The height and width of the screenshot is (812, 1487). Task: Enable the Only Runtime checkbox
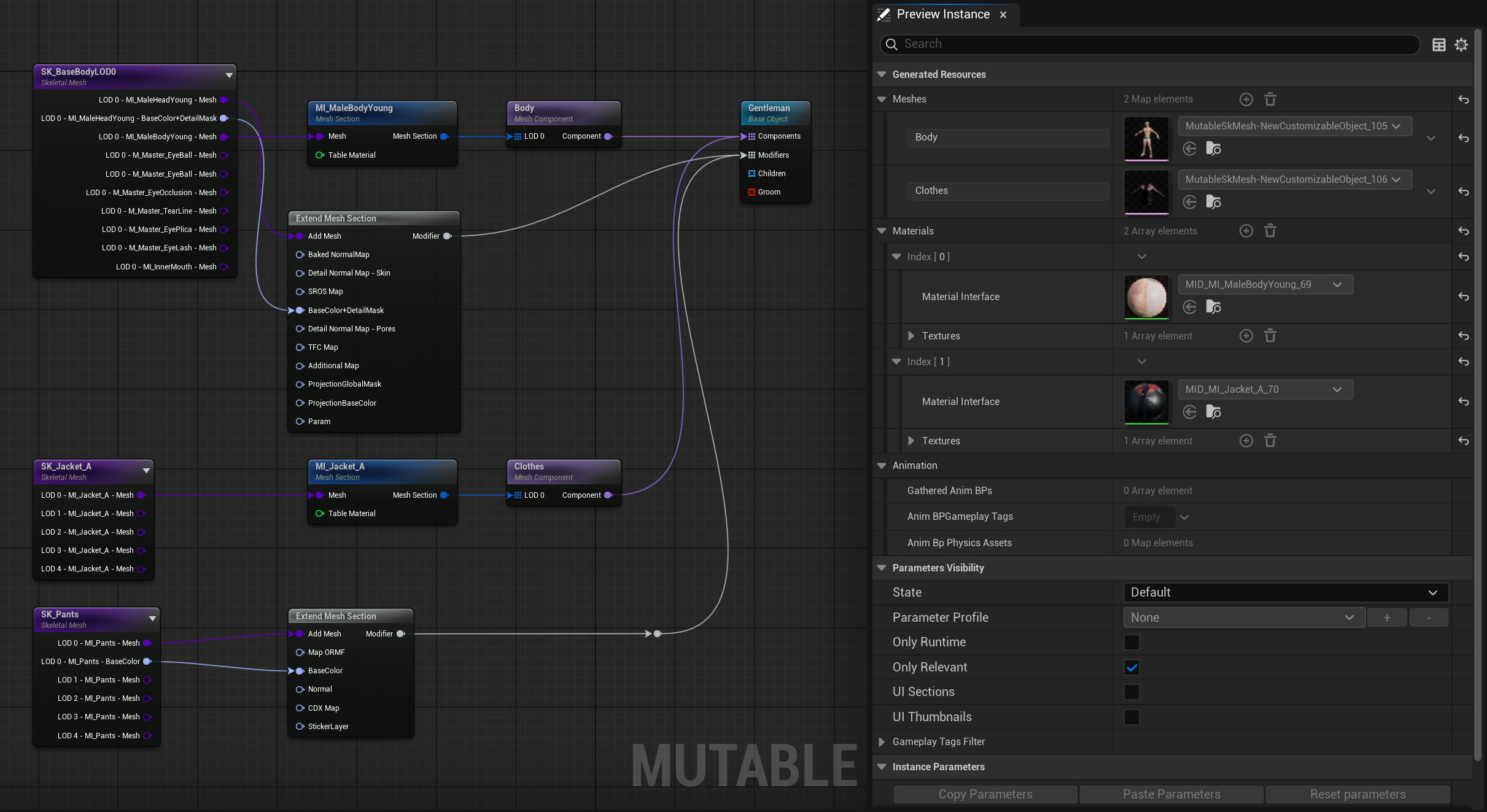(1132, 642)
